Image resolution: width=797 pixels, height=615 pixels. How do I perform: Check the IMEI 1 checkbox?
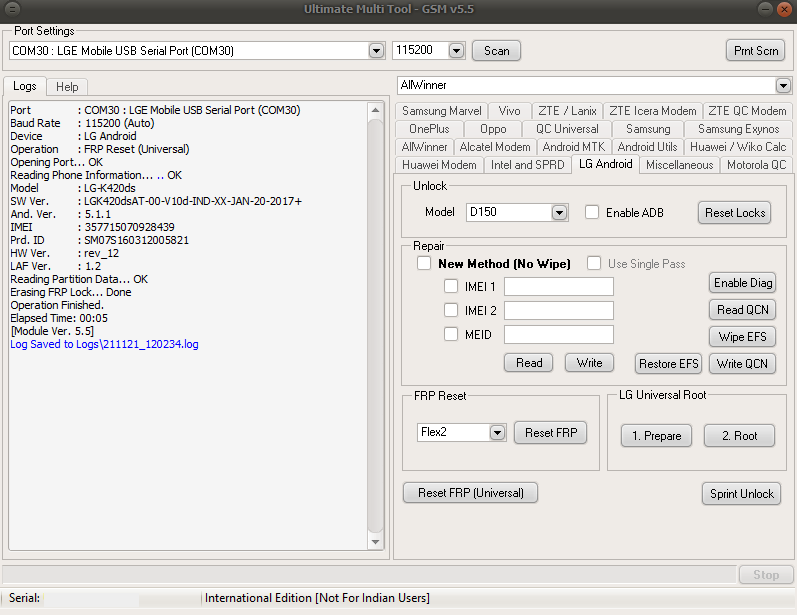tap(451, 286)
